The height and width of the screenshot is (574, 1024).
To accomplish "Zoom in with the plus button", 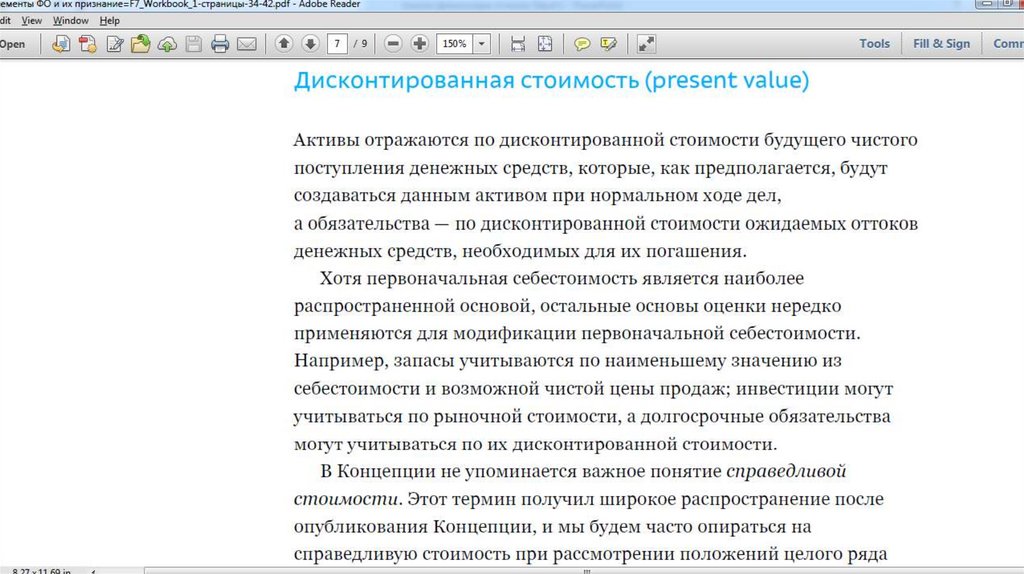I will point(419,44).
